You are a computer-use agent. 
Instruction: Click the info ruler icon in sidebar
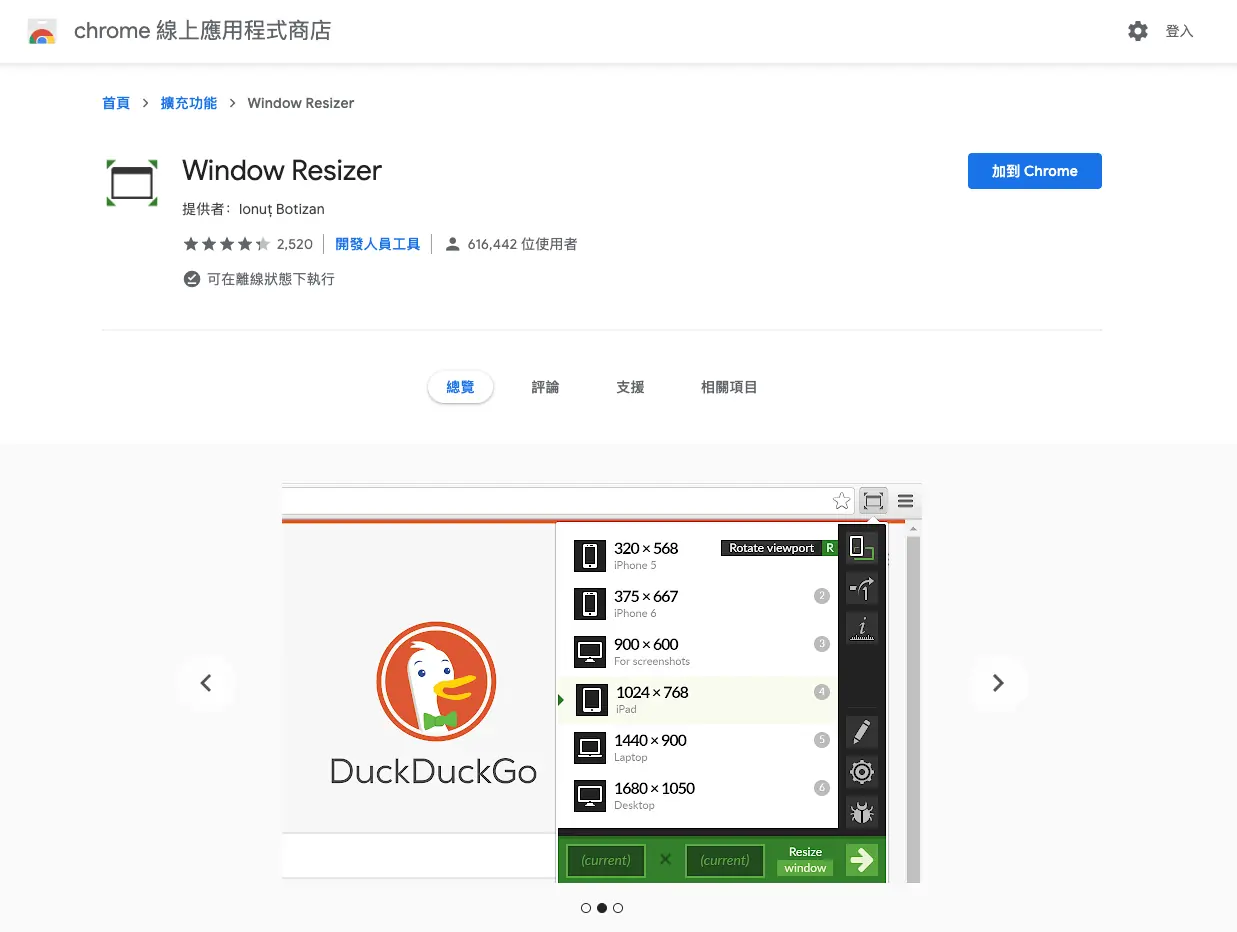click(861, 628)
